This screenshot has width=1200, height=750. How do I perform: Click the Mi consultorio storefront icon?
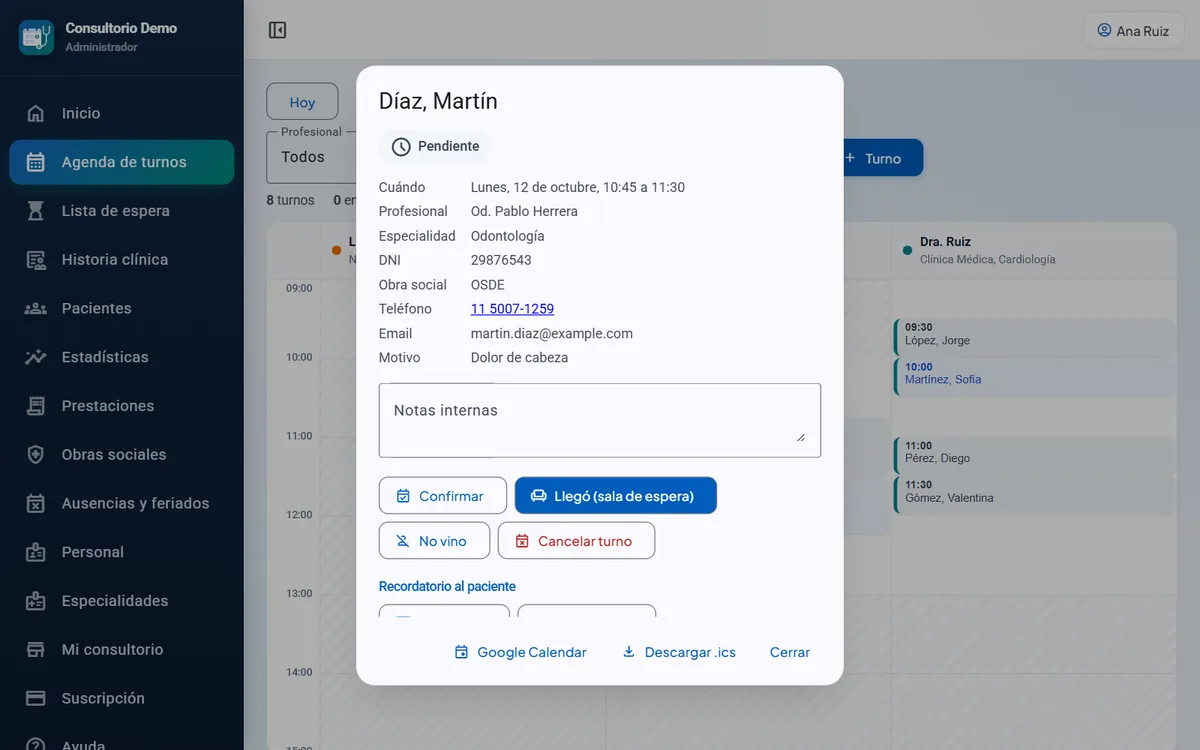coord(36,650)
